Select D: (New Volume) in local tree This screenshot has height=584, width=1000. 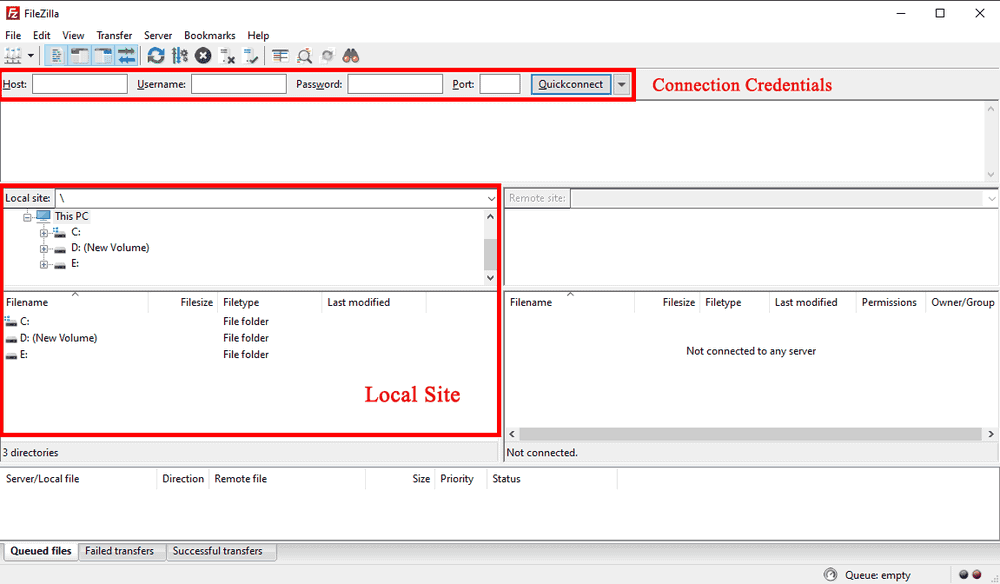(110, 247)
